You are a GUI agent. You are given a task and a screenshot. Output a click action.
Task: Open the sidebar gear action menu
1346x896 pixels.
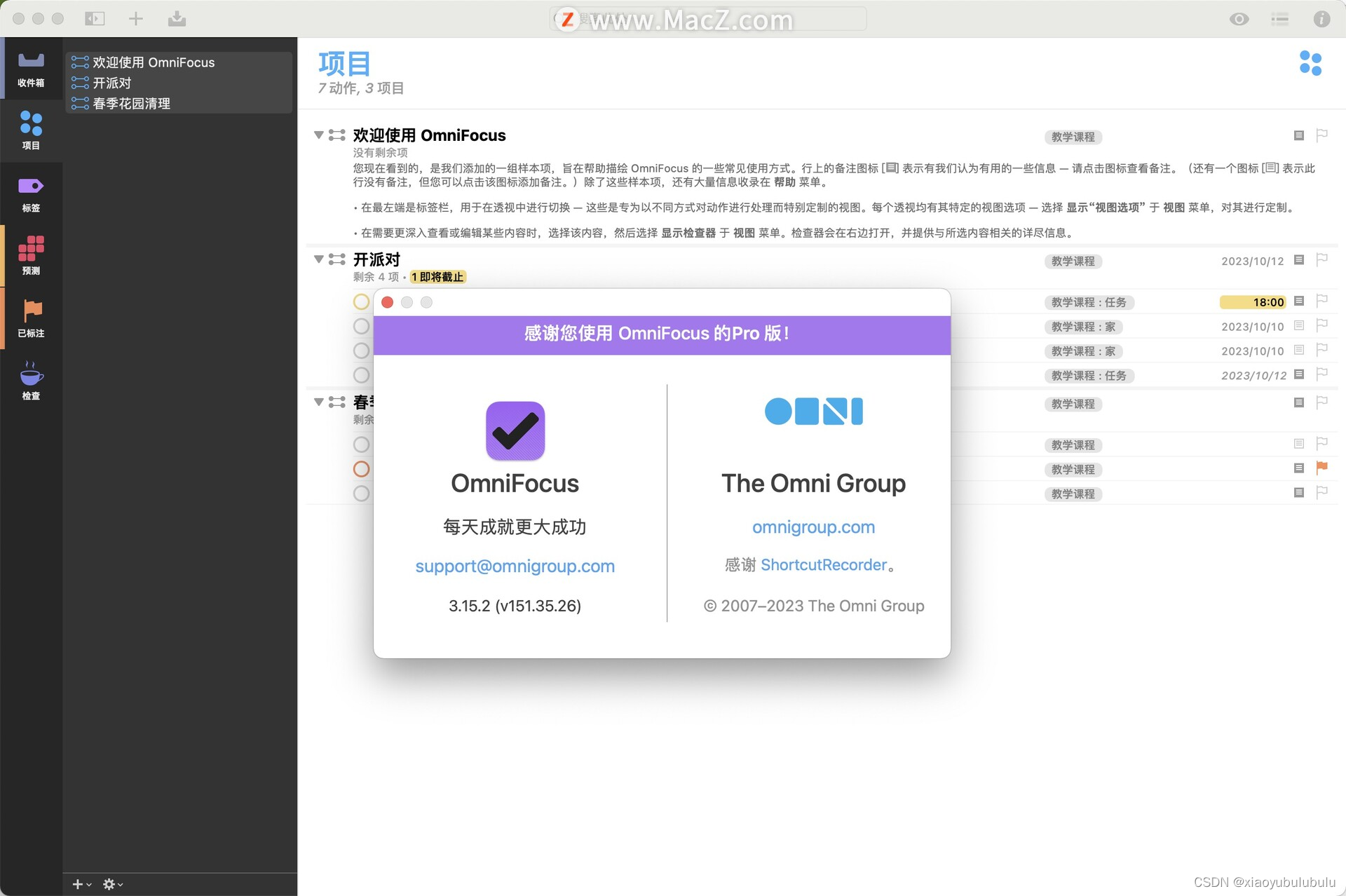pos(112,884)
